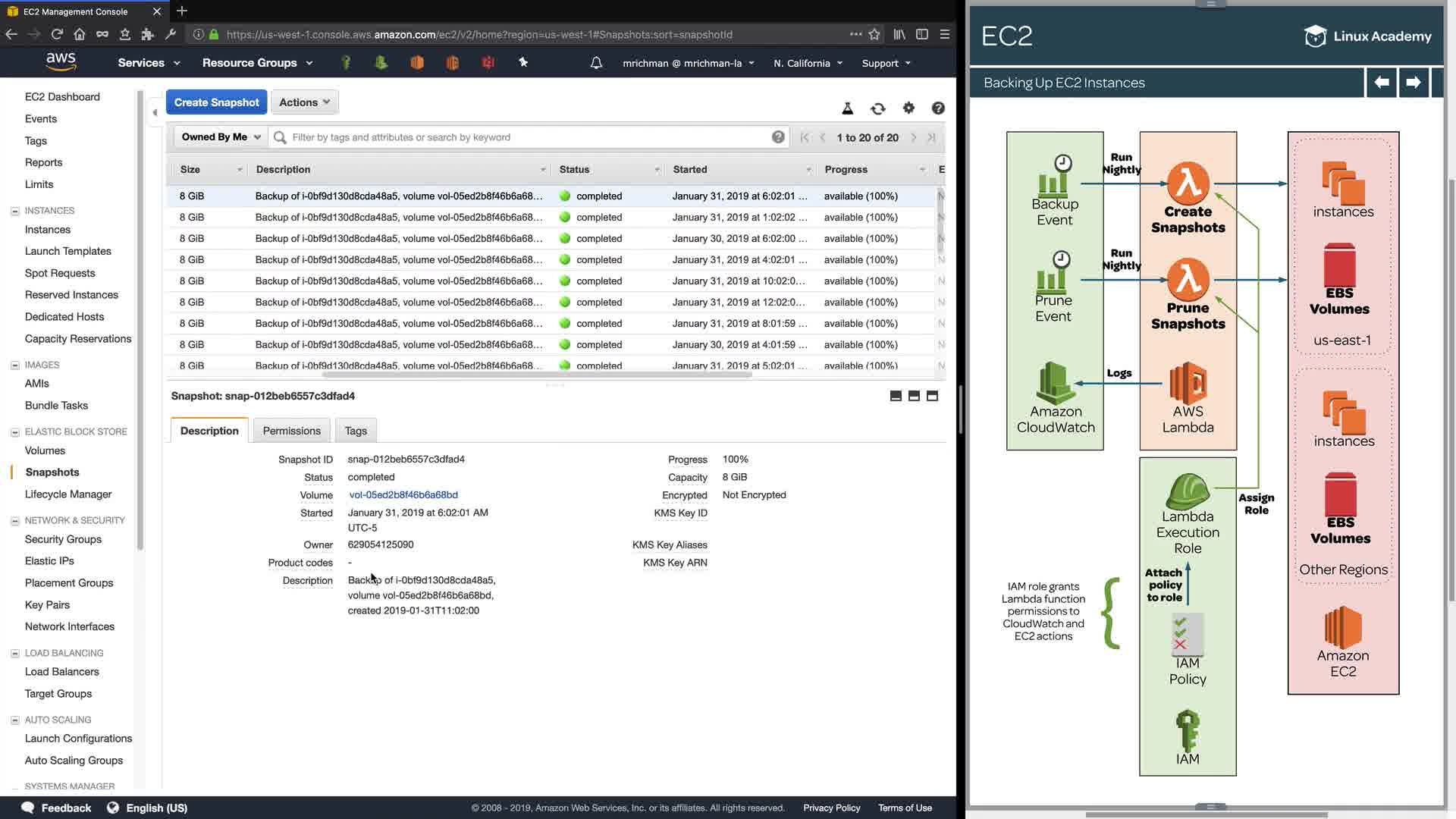Screen dimensions: 1456x819
Task: Open volume vol-05ed2b8f46b6a68bd link
Action: pyautogui.click(x=403, y=495)
